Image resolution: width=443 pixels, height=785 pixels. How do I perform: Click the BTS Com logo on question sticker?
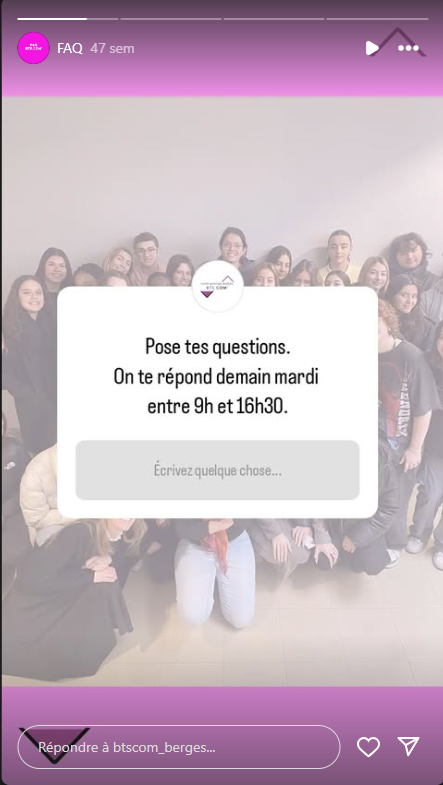[x=218, y=286]
